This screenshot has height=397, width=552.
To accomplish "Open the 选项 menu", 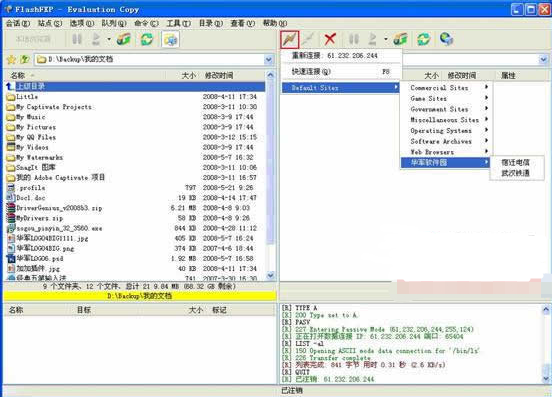I will (82, 23).
